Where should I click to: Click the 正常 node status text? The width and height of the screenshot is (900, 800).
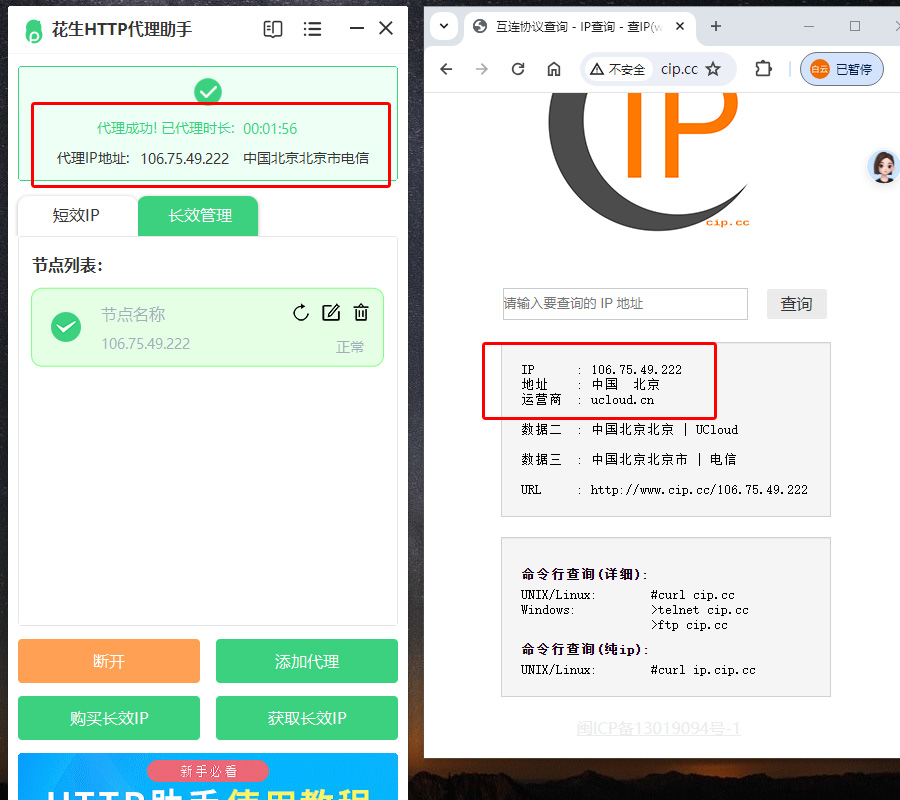click(x=350, y=347)
